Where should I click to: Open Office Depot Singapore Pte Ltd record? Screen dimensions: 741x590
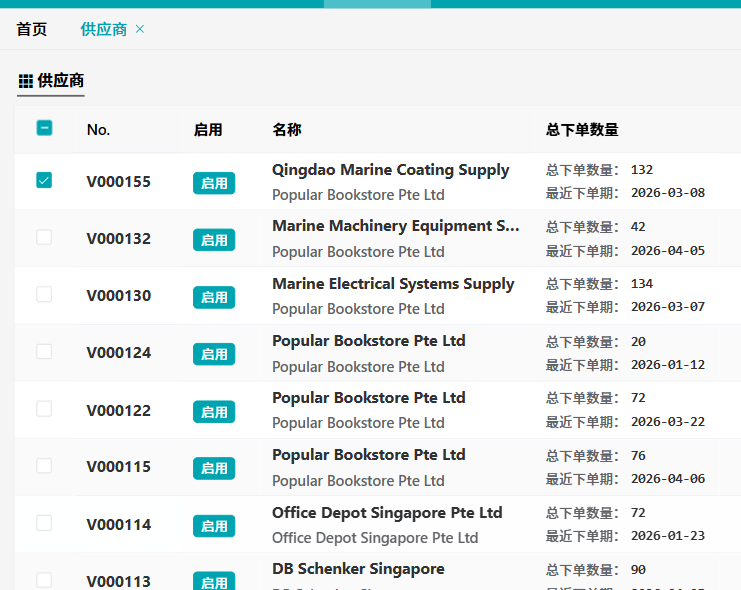[386, 513]
